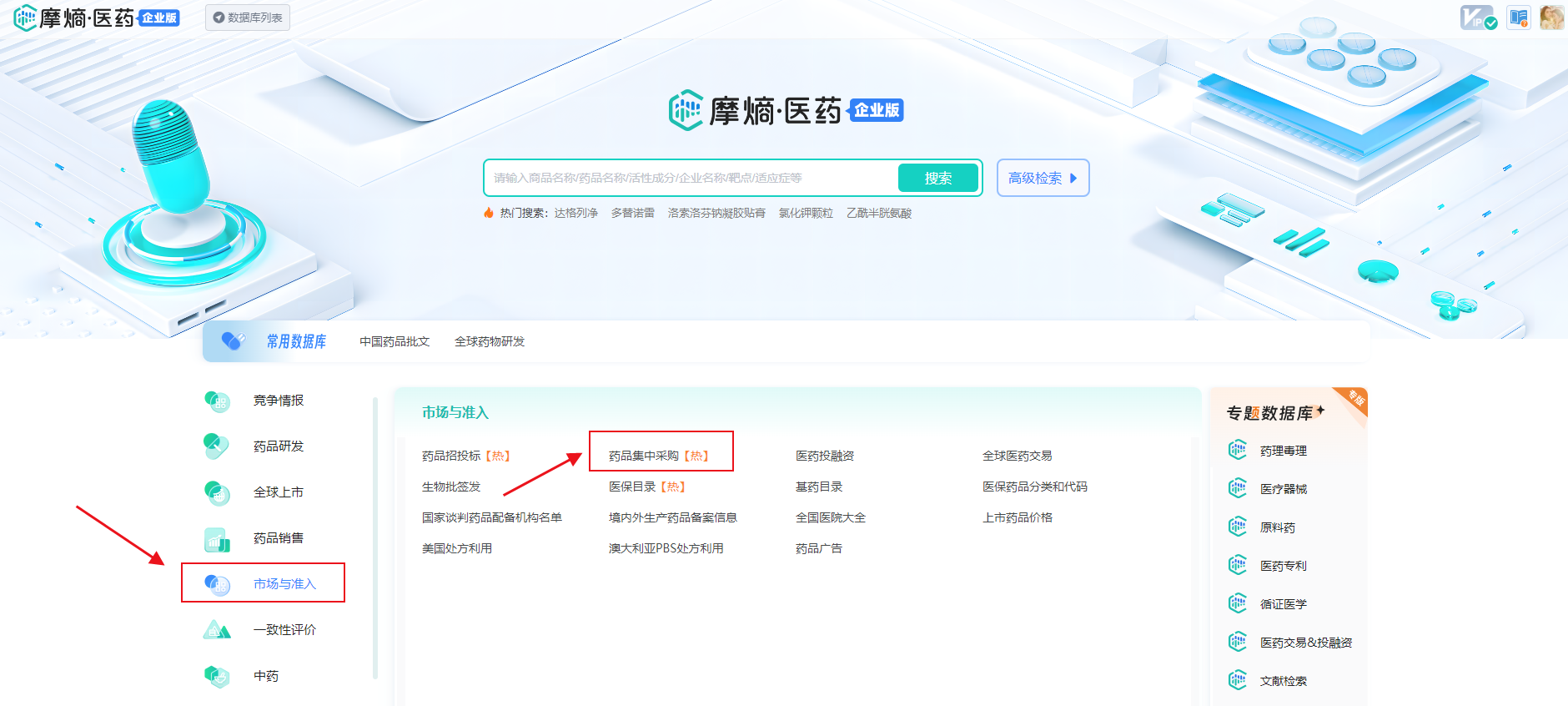The width and height of the screenshot is (1568, 706).
Task: Click the 循证医学 database icon
Action: [x=1238, y=603]
